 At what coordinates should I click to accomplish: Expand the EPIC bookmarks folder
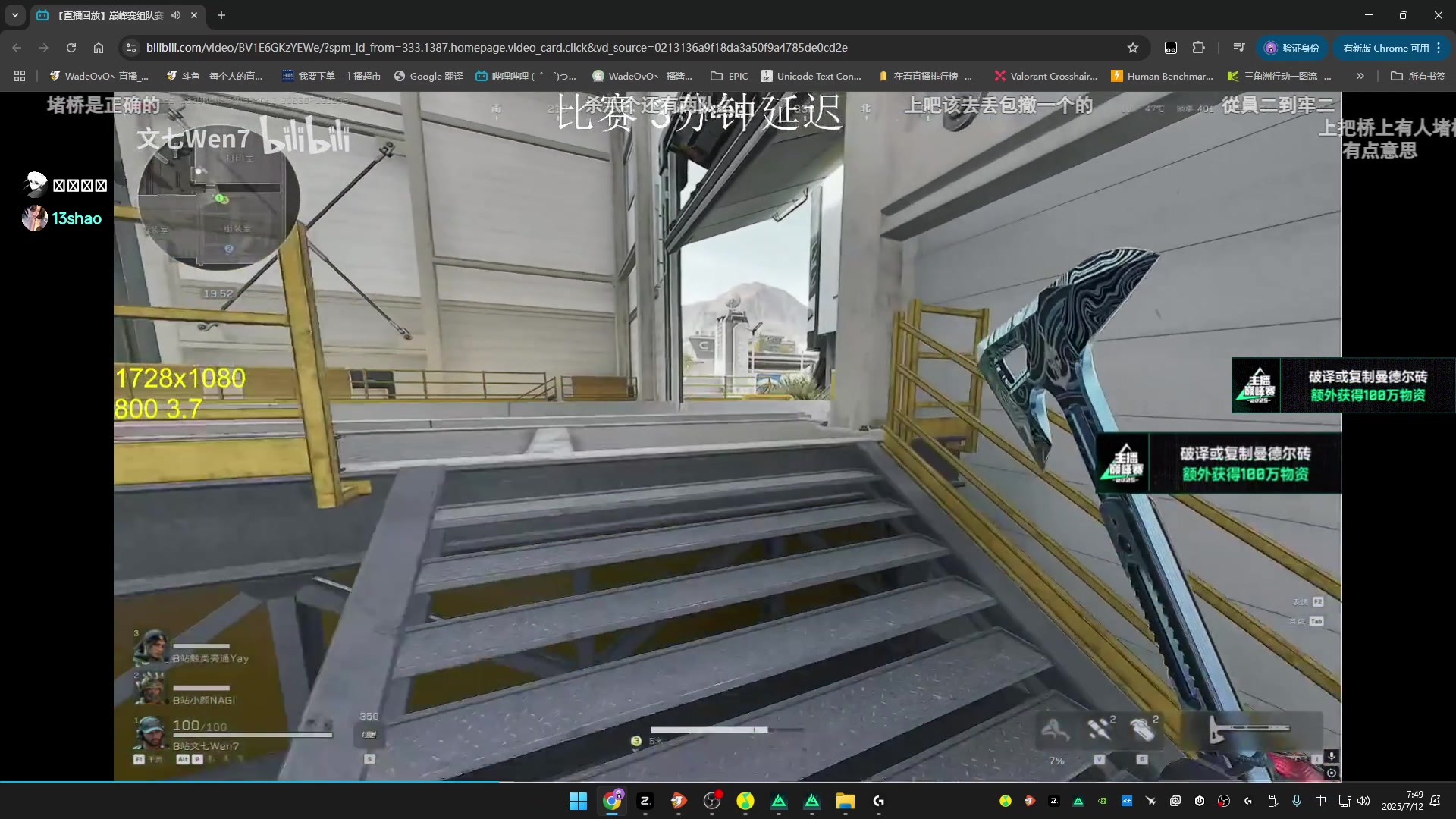[730, 76]
